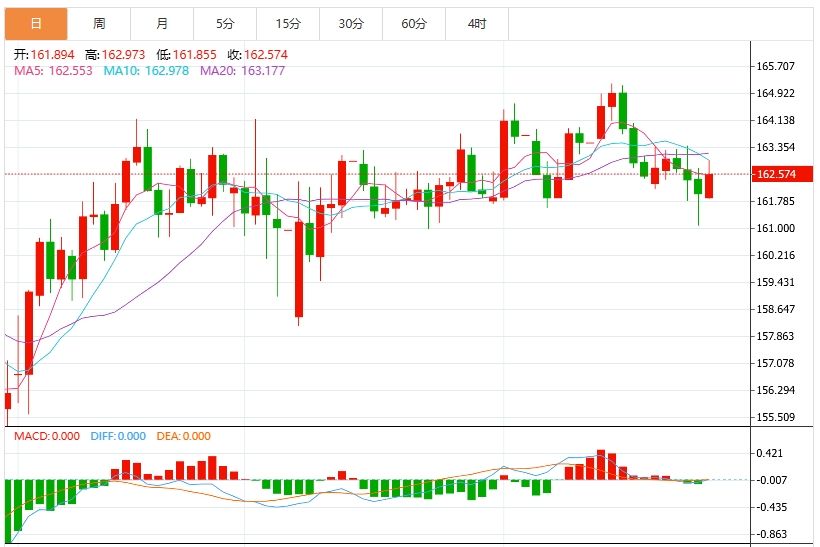Click the 164.138 price axis label
Image resolution: width=820 pixels, height=547 pixels.
(776, 120)
